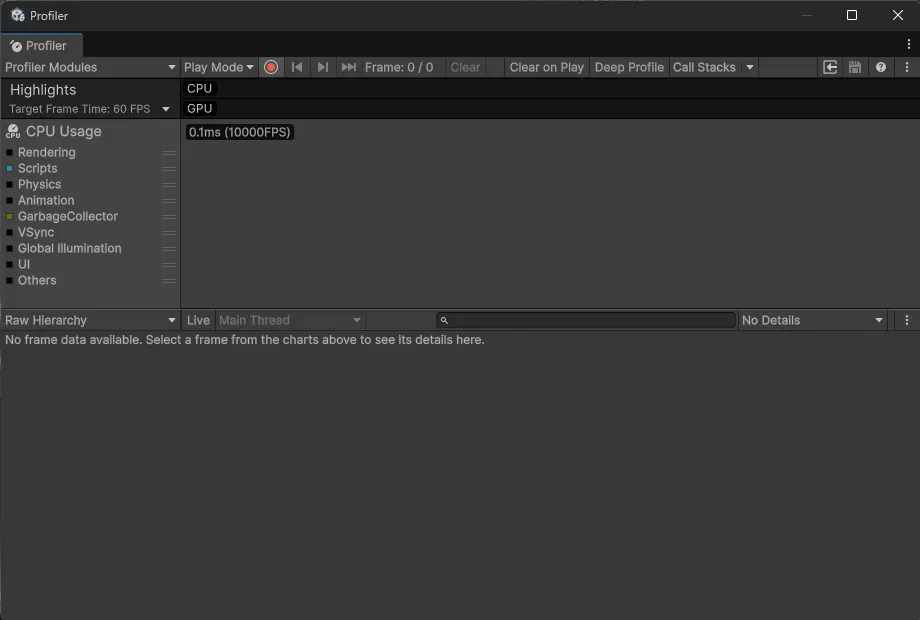
Task: Start profiler recording with the record icon
Action: [x=271, y=67]
